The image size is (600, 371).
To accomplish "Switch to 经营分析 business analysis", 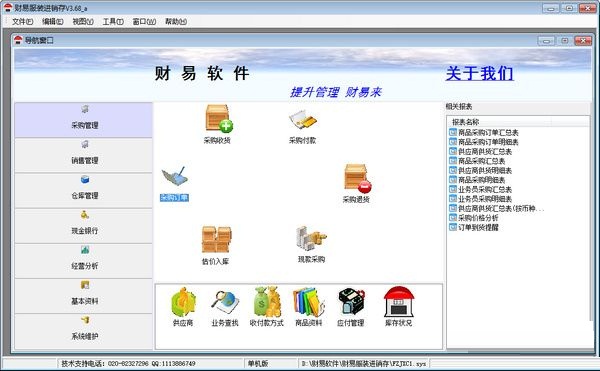I will pos(84,261).
